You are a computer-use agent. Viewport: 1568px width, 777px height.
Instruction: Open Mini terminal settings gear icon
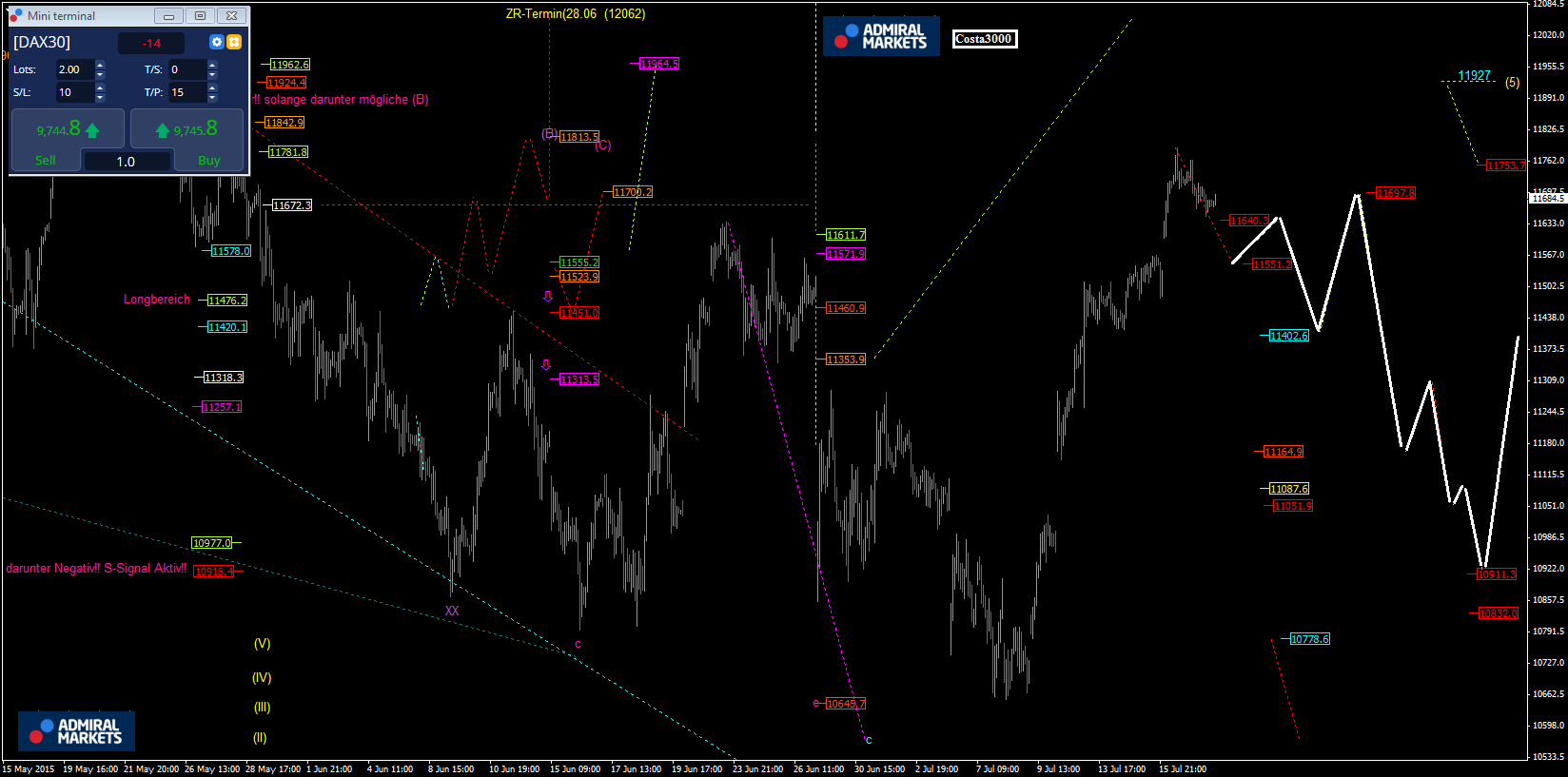217,42
